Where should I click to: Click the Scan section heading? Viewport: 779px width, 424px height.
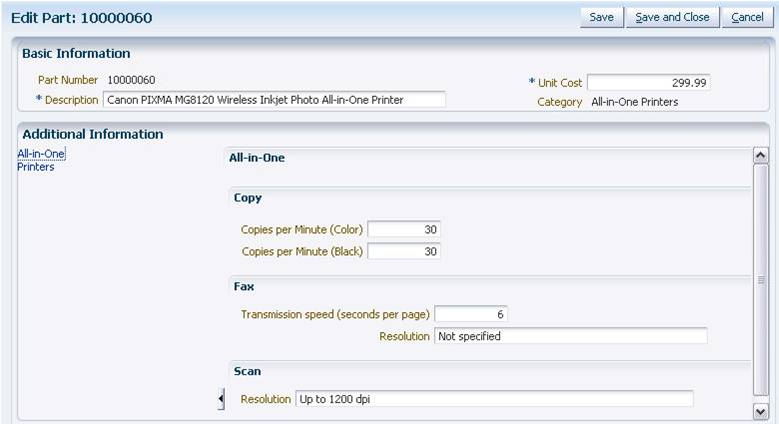pos(247,371)
